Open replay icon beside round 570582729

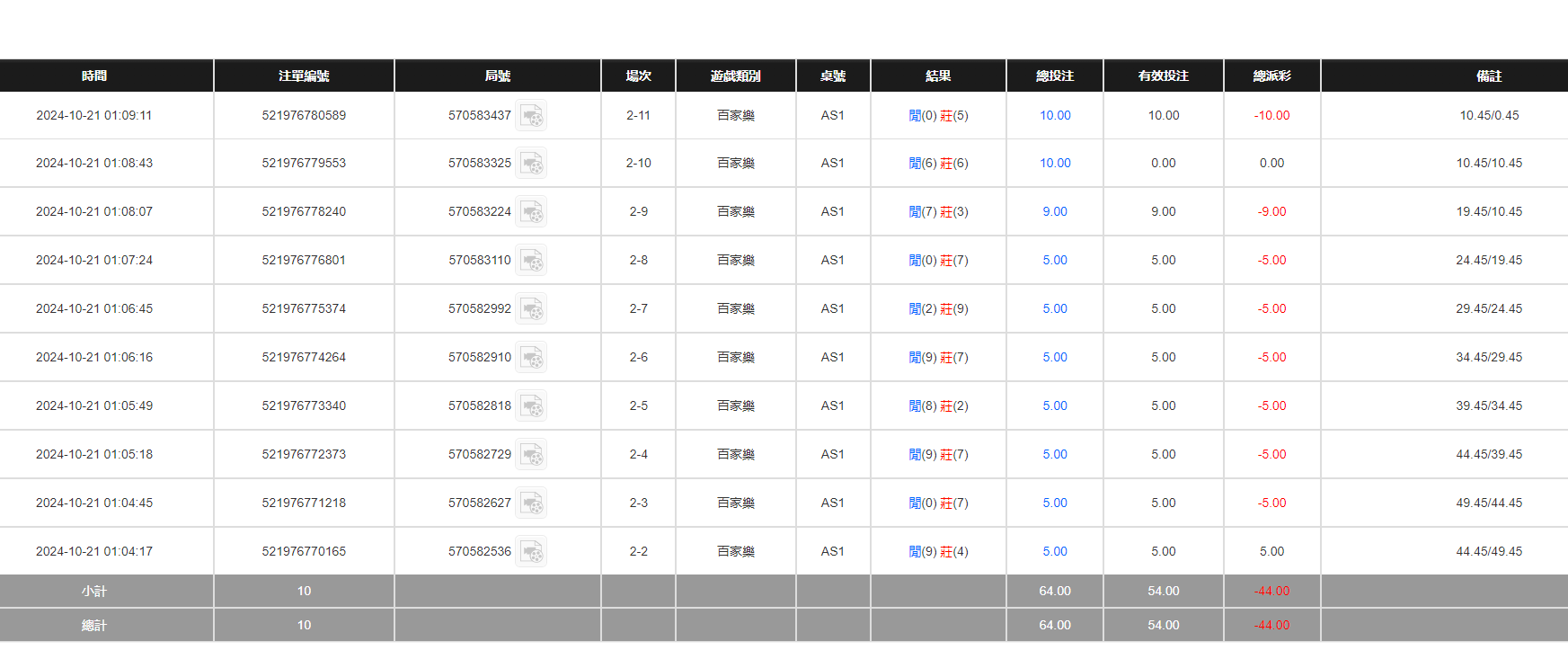[x=531, y=455]
